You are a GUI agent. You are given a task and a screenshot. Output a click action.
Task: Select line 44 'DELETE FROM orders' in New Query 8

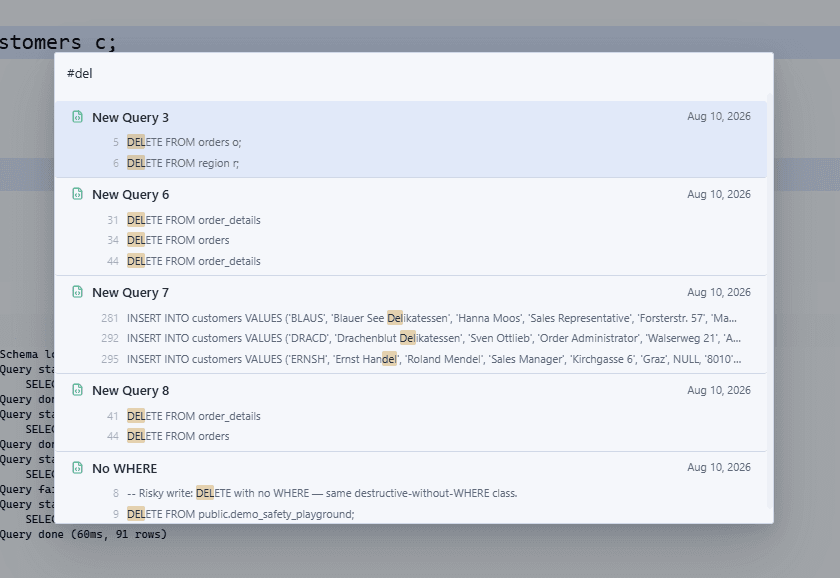click(x=178, y=436)
